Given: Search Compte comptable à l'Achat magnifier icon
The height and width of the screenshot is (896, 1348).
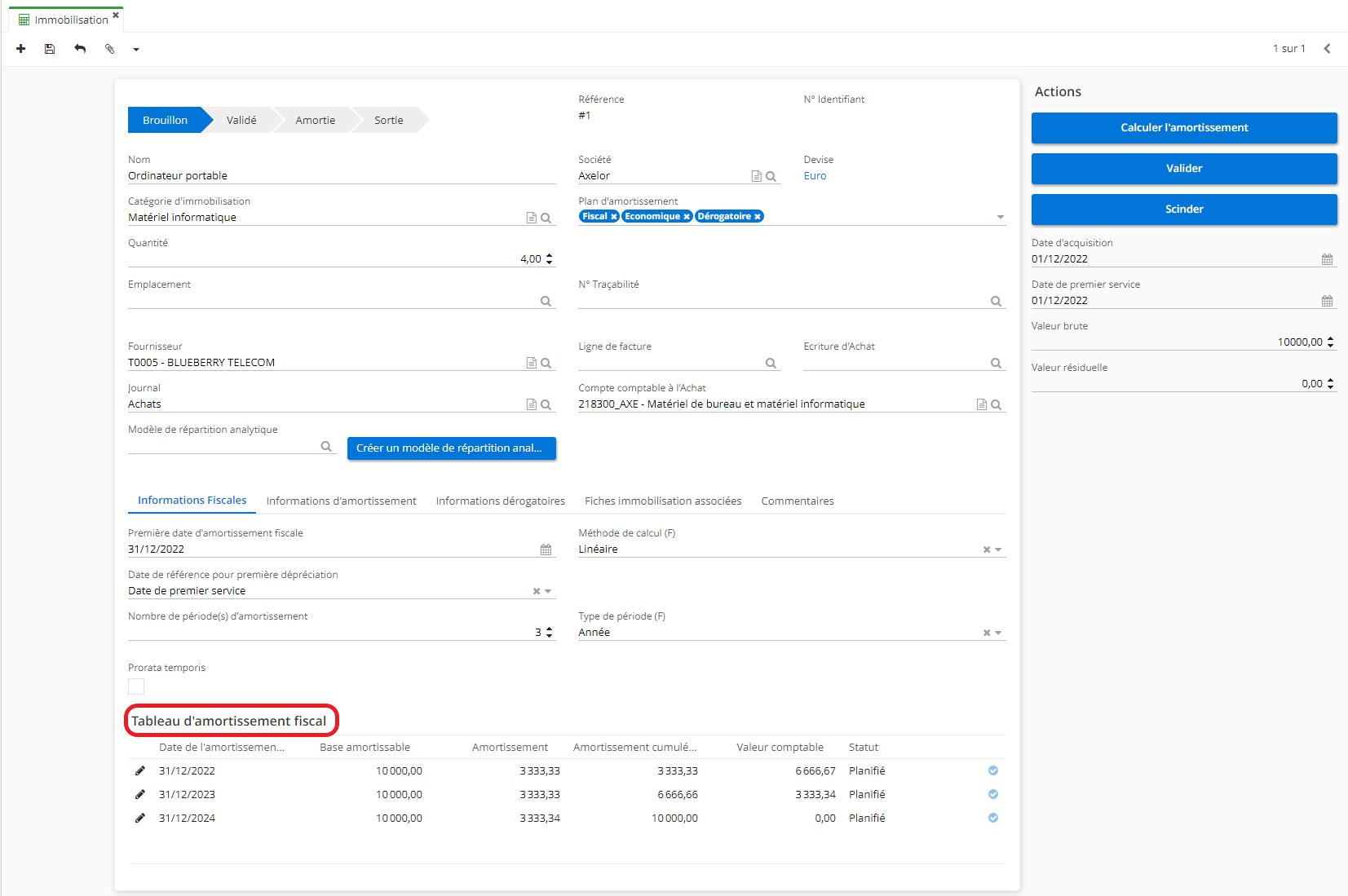Looking at the screenshot, I should click(x=997, y=404).
